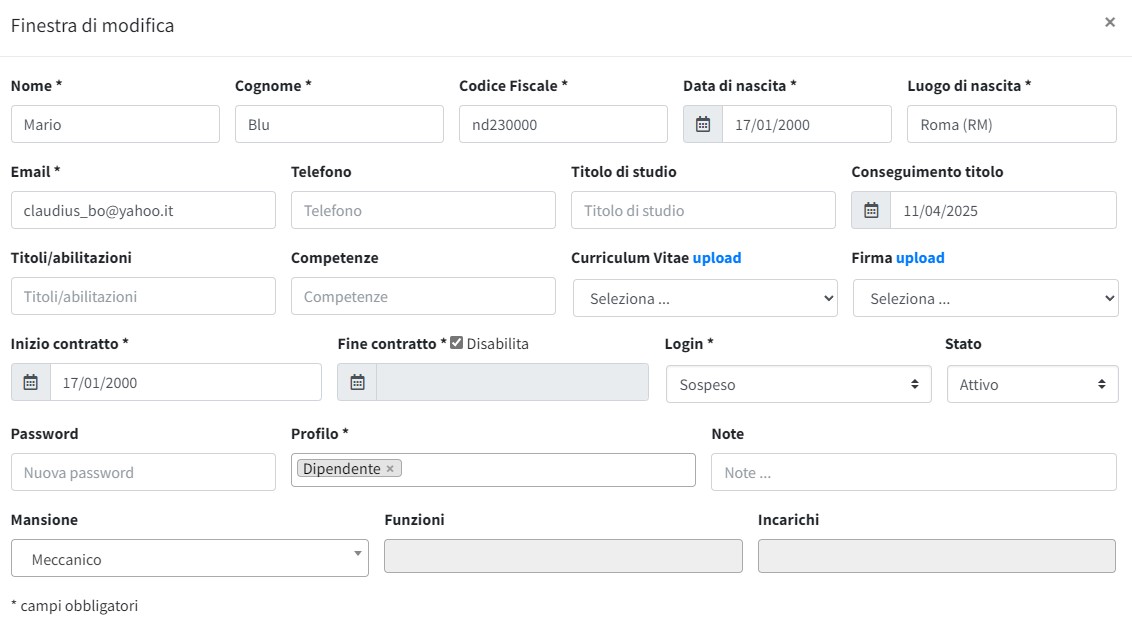
Task: Click the Fine contratto calendar icon
Action: 357,383
